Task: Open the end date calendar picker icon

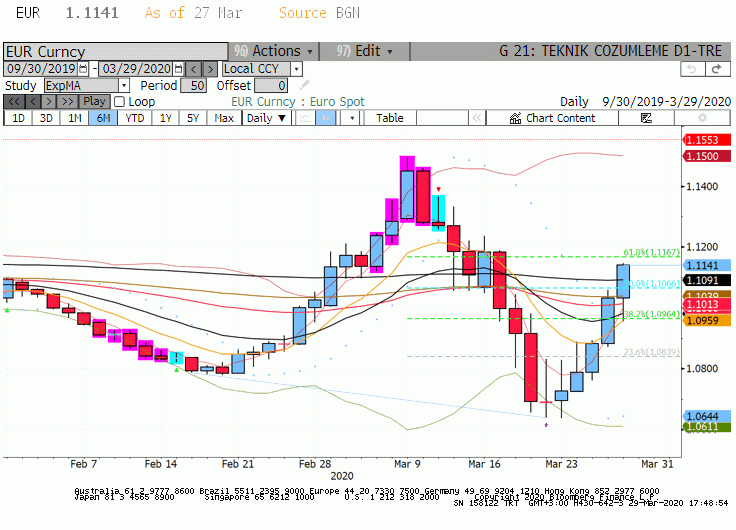Action: (x=178, y=69)
